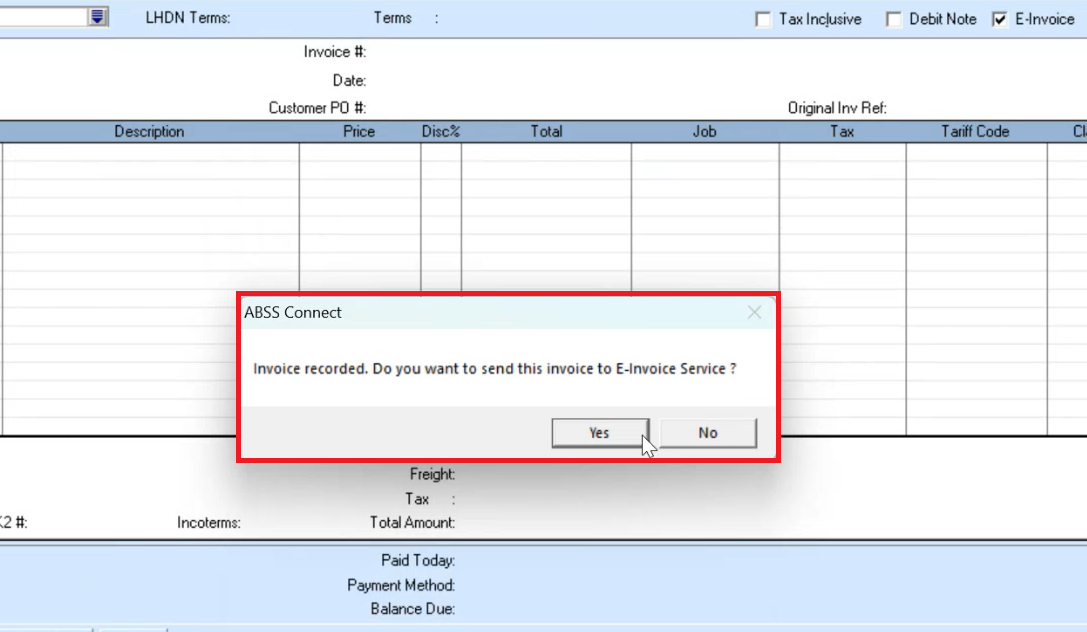Select the Price column header
Image resolution: width=1087 pixels, height=632 pixels.
click(x=359, y=132)
